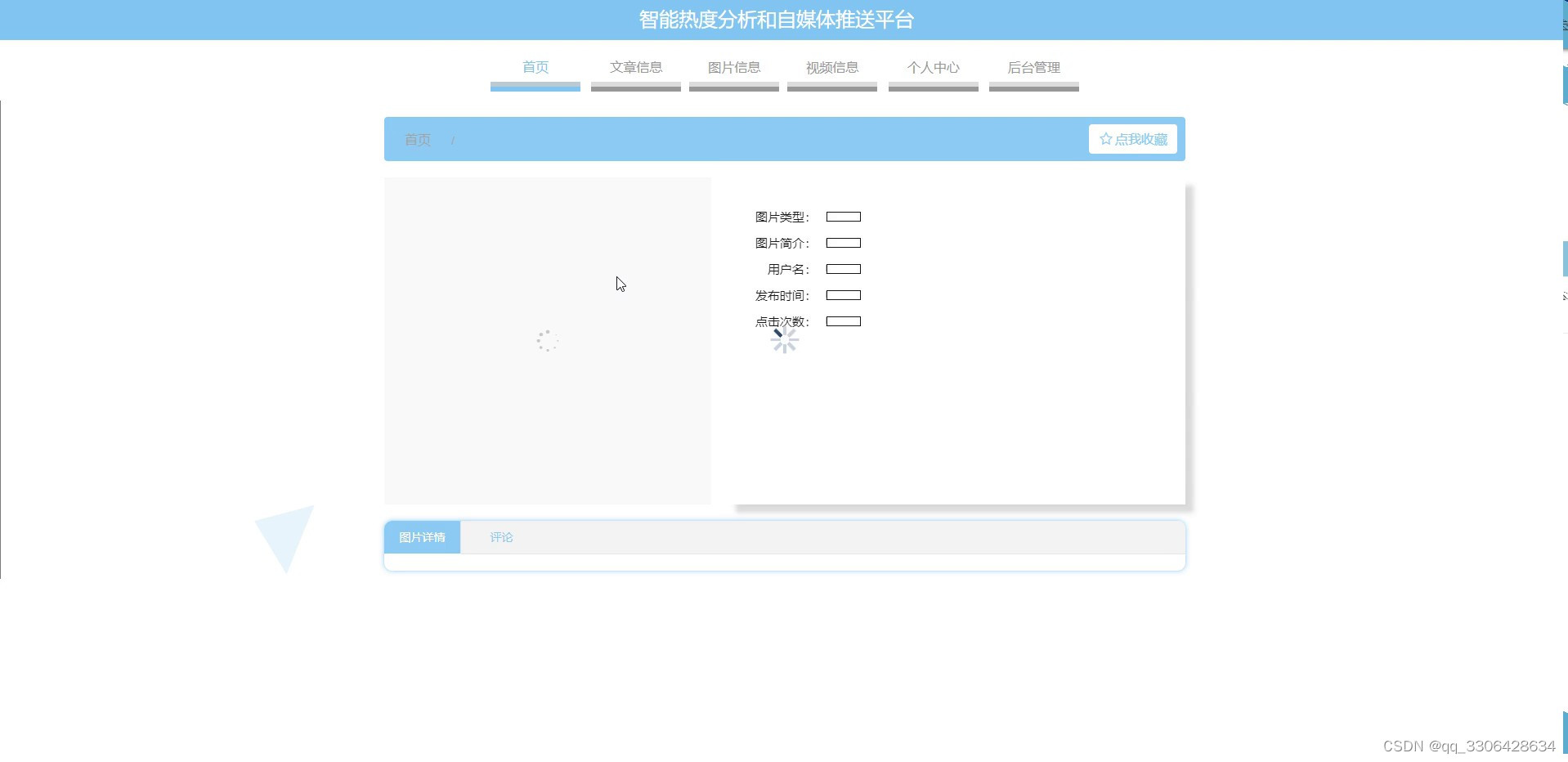Click the 发布时间 label
Screen dimensions: 1568x762
tap(782, 295)
